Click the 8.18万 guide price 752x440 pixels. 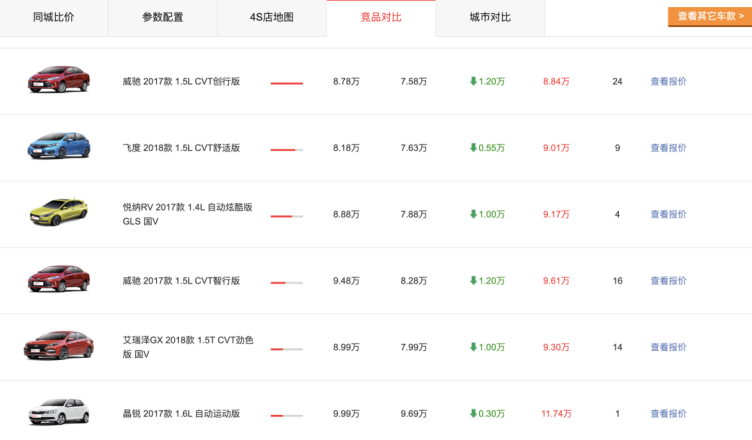pyautogui.click(x=346, y=148)
